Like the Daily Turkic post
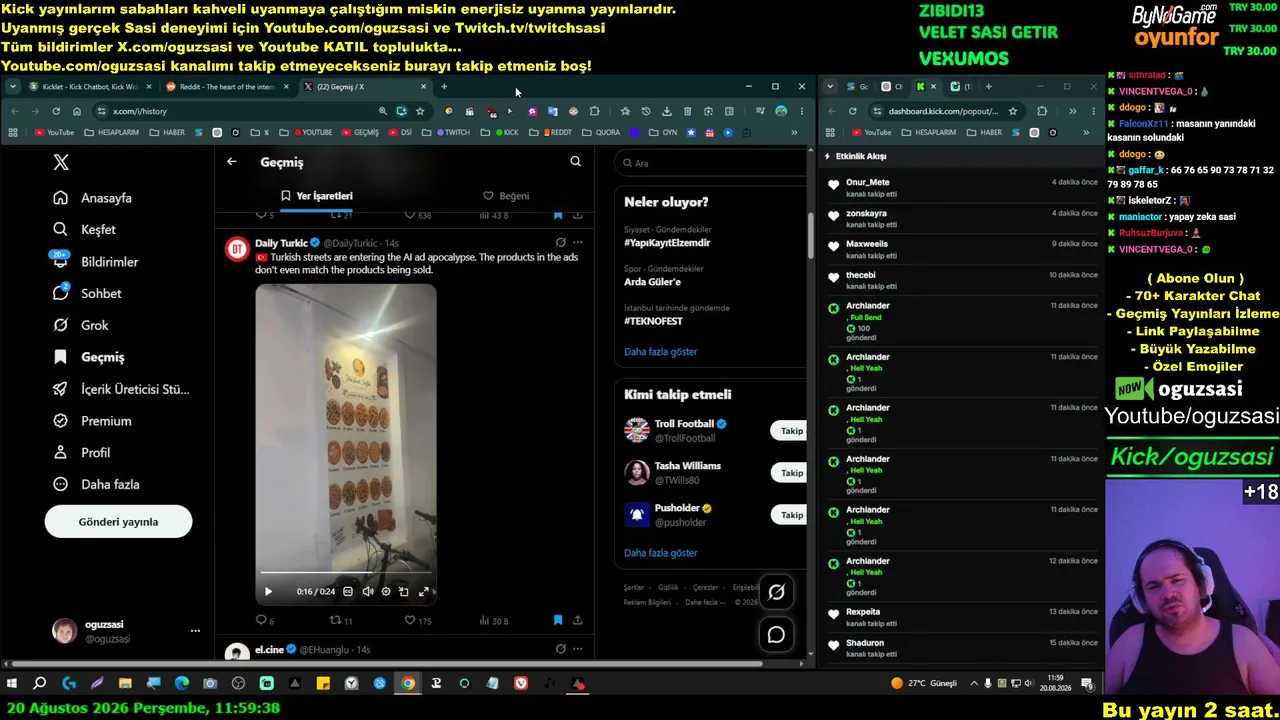Screen dimensions: 1280x720 pos(417,621)
